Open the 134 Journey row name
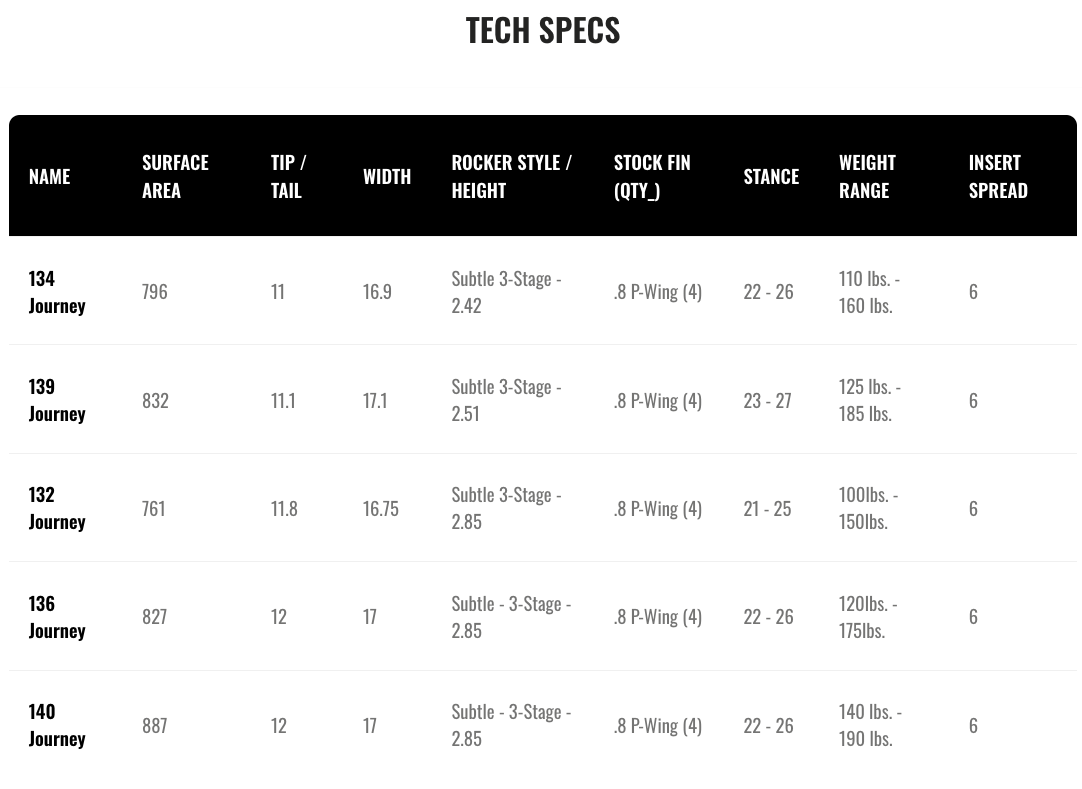Image resolution: width=1082 pixels, height=789 pixels. pos(57,291)
